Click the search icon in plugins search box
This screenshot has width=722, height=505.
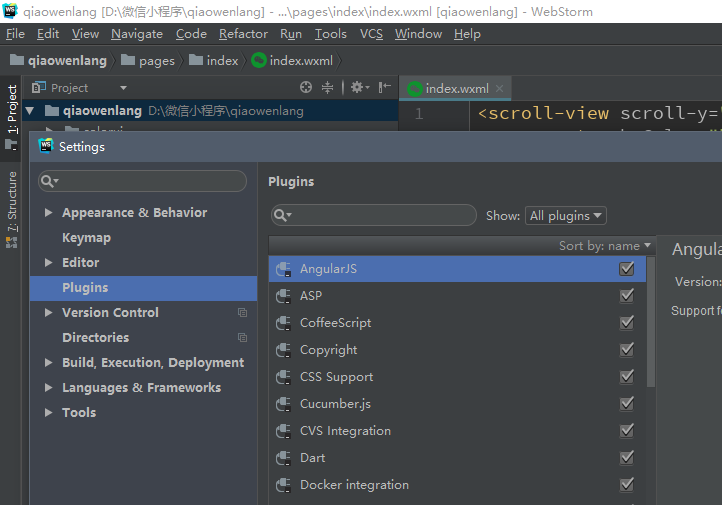click(x=282, y=215)
